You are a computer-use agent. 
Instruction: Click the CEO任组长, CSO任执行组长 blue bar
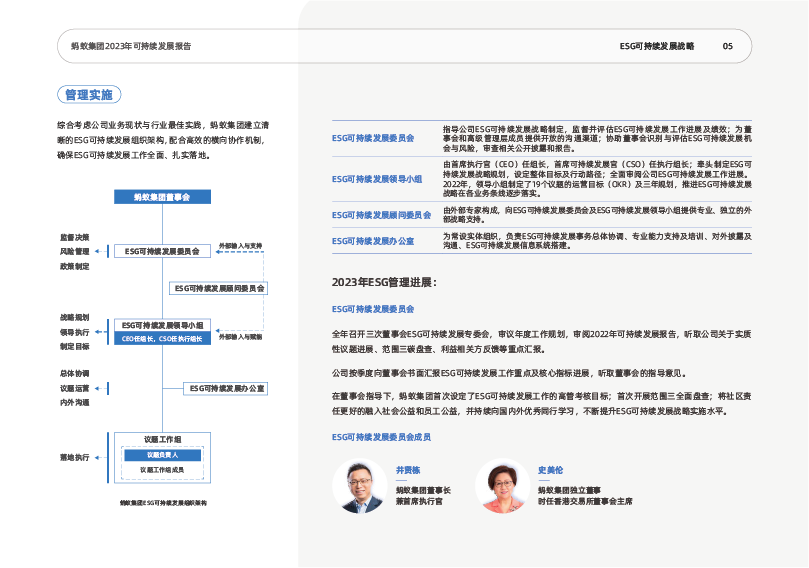tap(162, 339)
